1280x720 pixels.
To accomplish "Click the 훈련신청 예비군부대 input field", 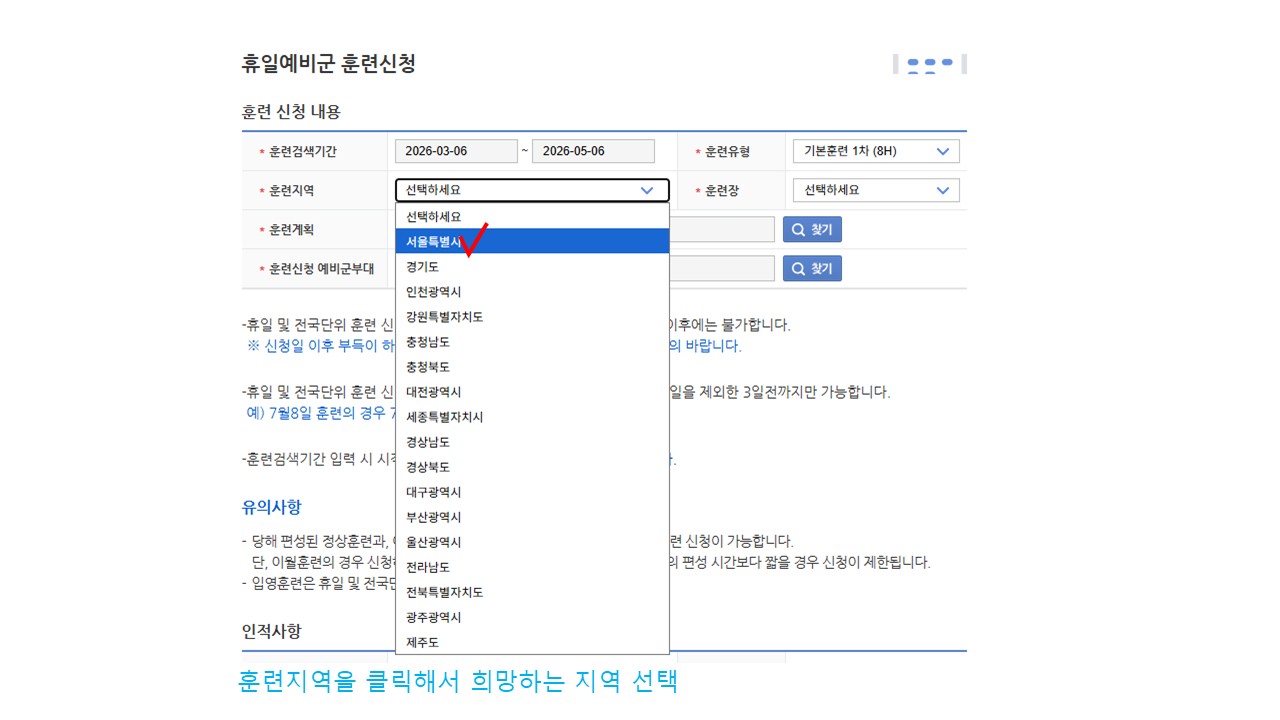I will (721, 268).
